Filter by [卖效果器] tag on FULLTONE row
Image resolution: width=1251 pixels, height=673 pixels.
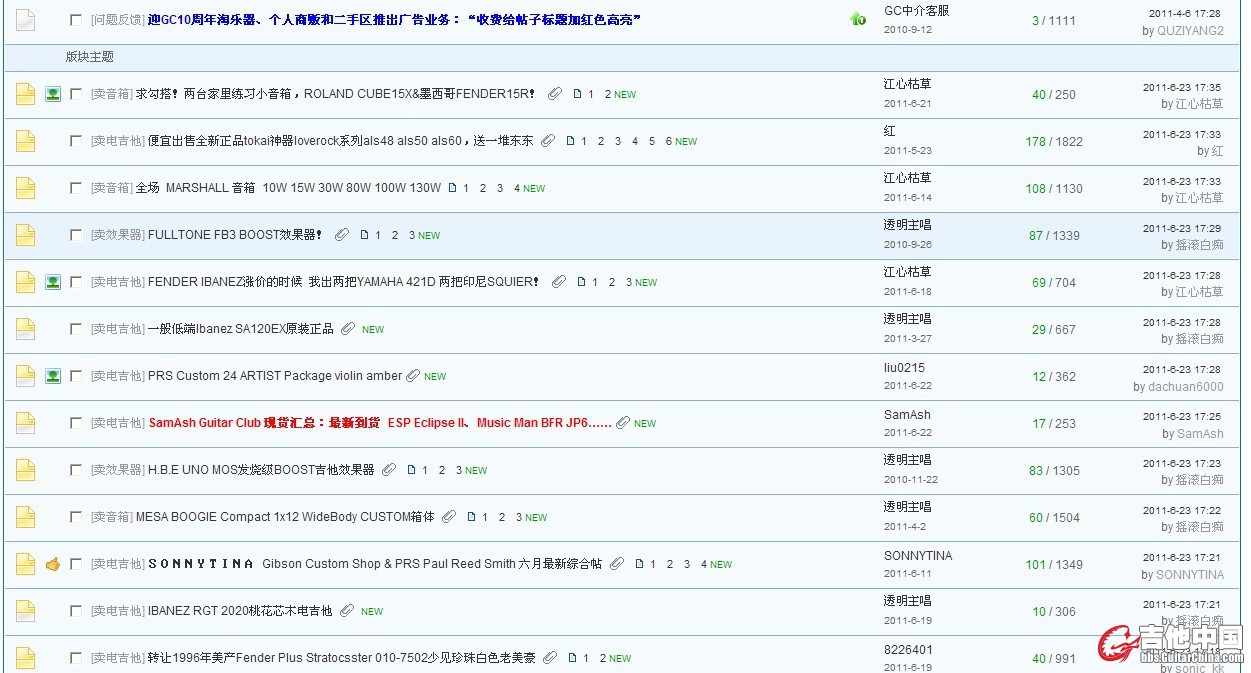point(117,235)
